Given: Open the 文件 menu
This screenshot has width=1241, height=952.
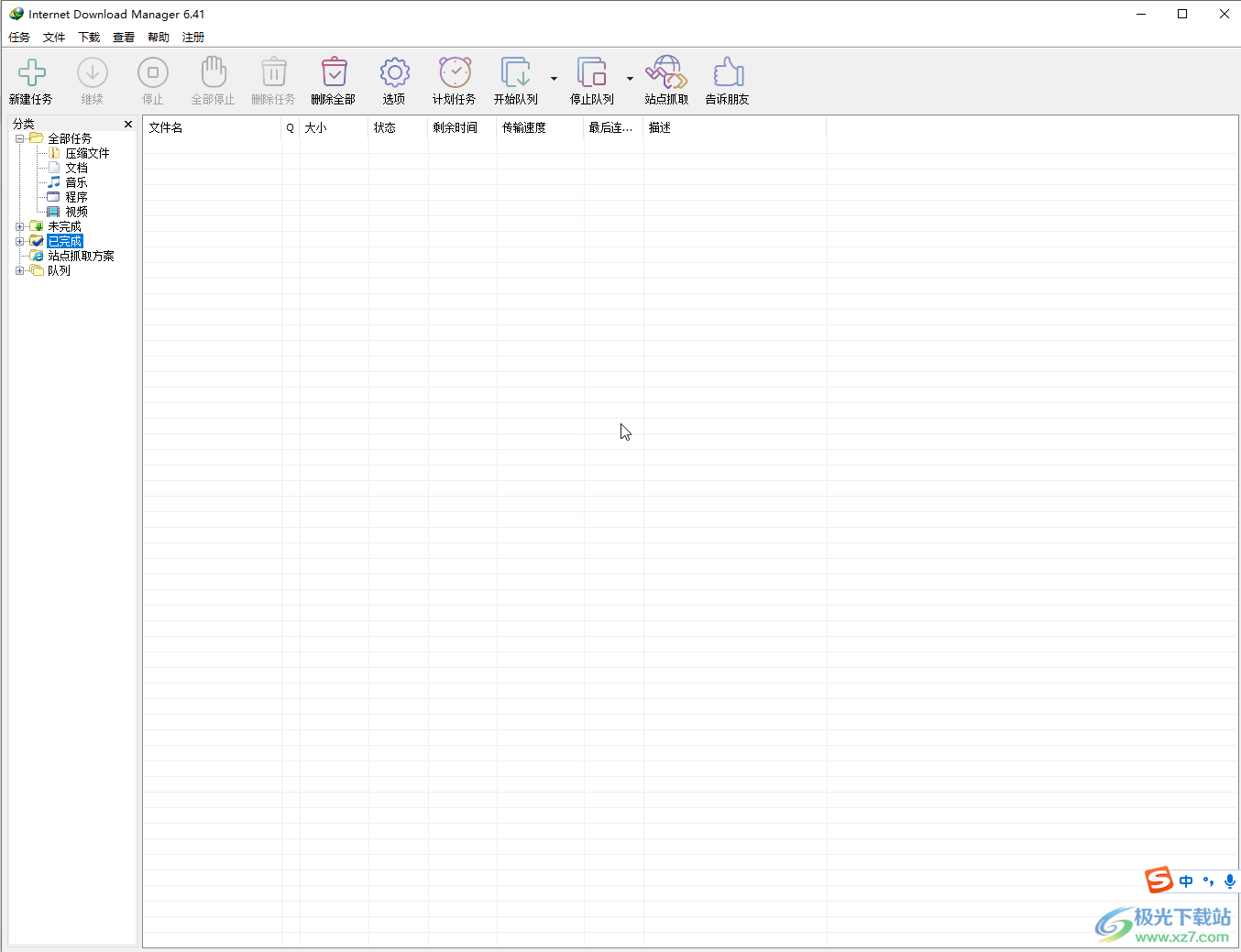Looking at the screenshot, I should (54, 38).
